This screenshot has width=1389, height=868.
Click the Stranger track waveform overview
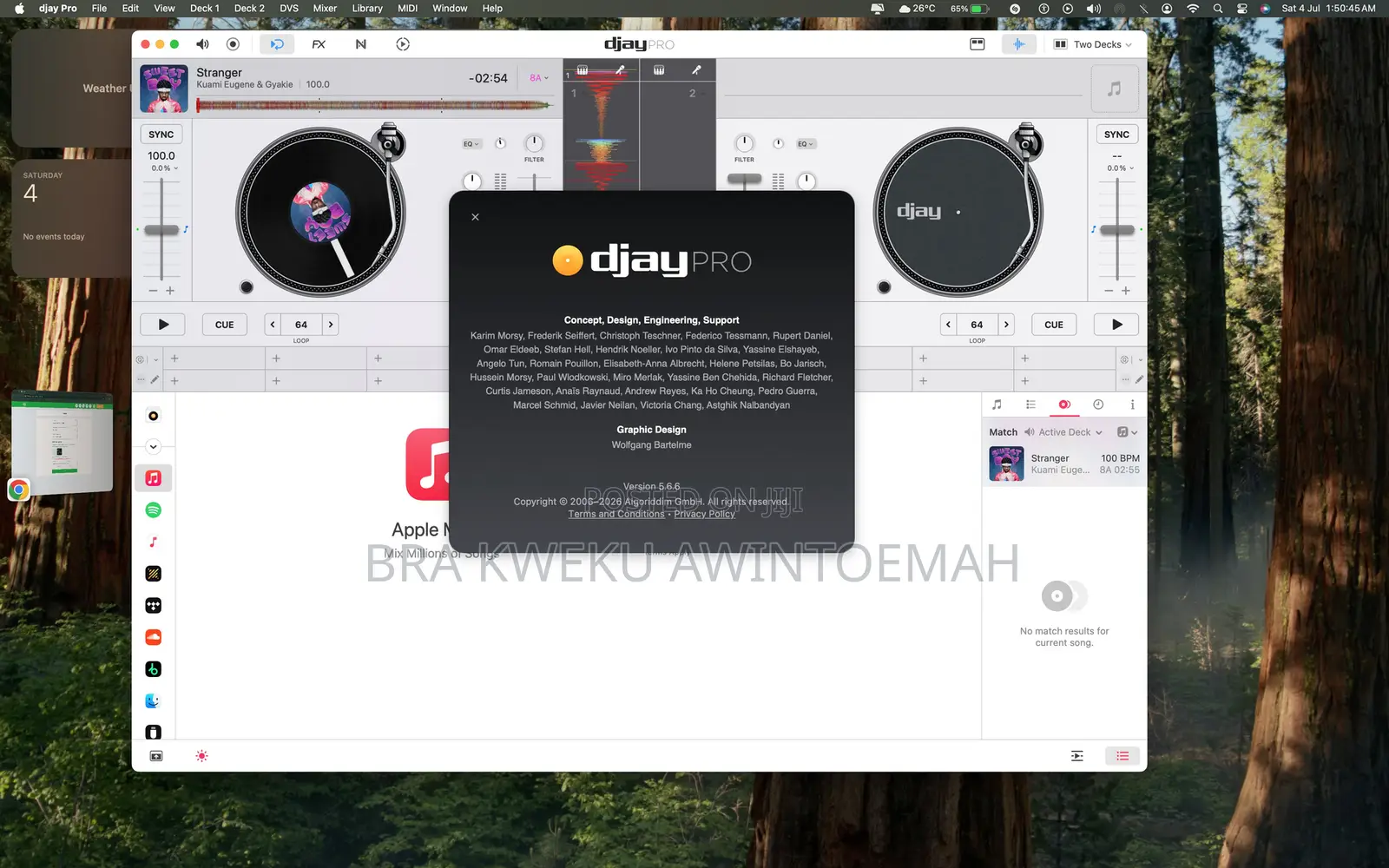374,105
